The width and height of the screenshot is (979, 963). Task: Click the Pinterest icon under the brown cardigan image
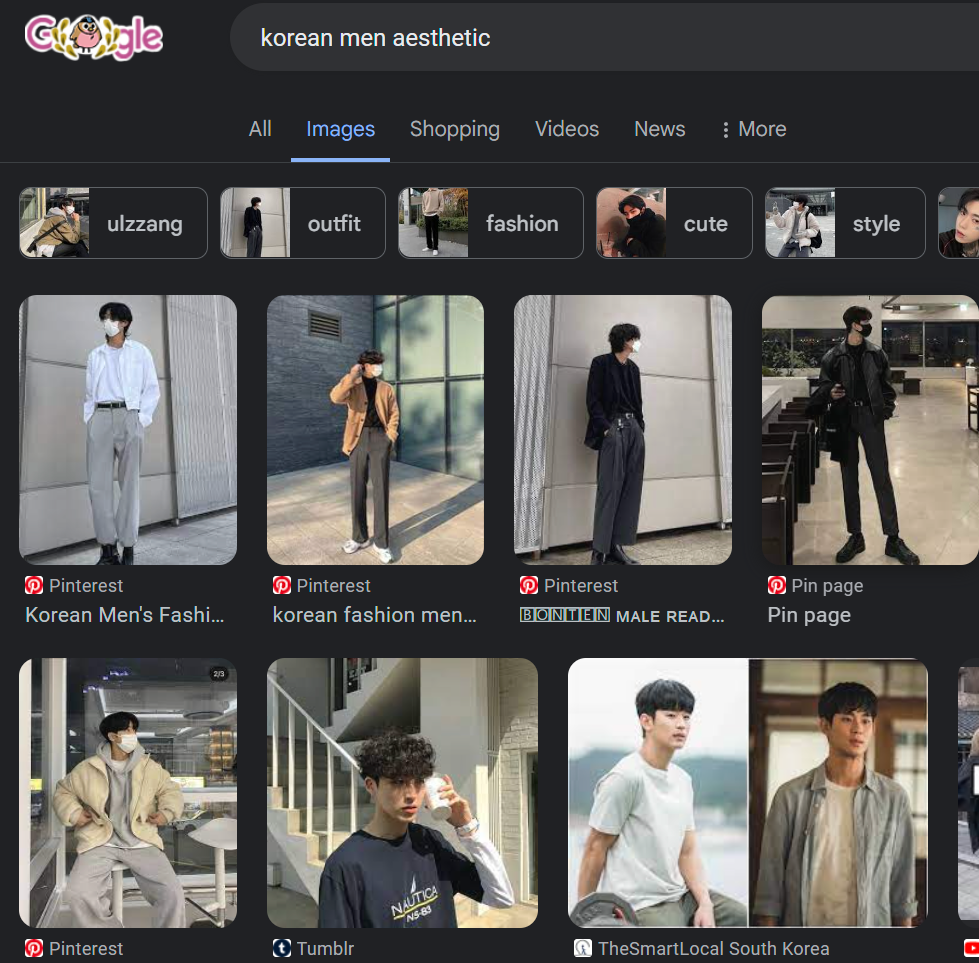282,586
